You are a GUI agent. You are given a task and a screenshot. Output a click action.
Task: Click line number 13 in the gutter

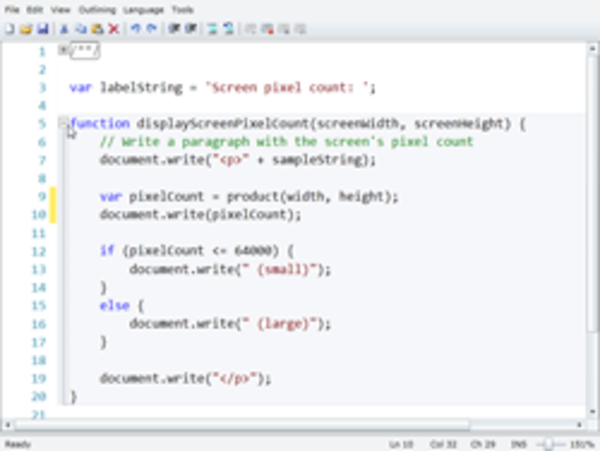pos(40,269)
